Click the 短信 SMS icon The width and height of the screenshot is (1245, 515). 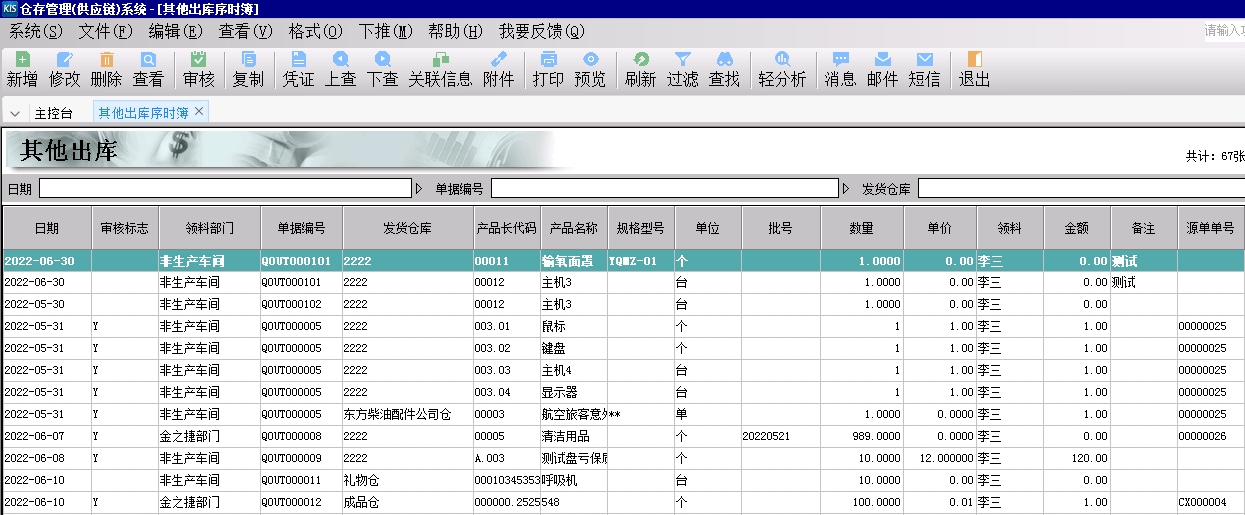pos(924,69)
